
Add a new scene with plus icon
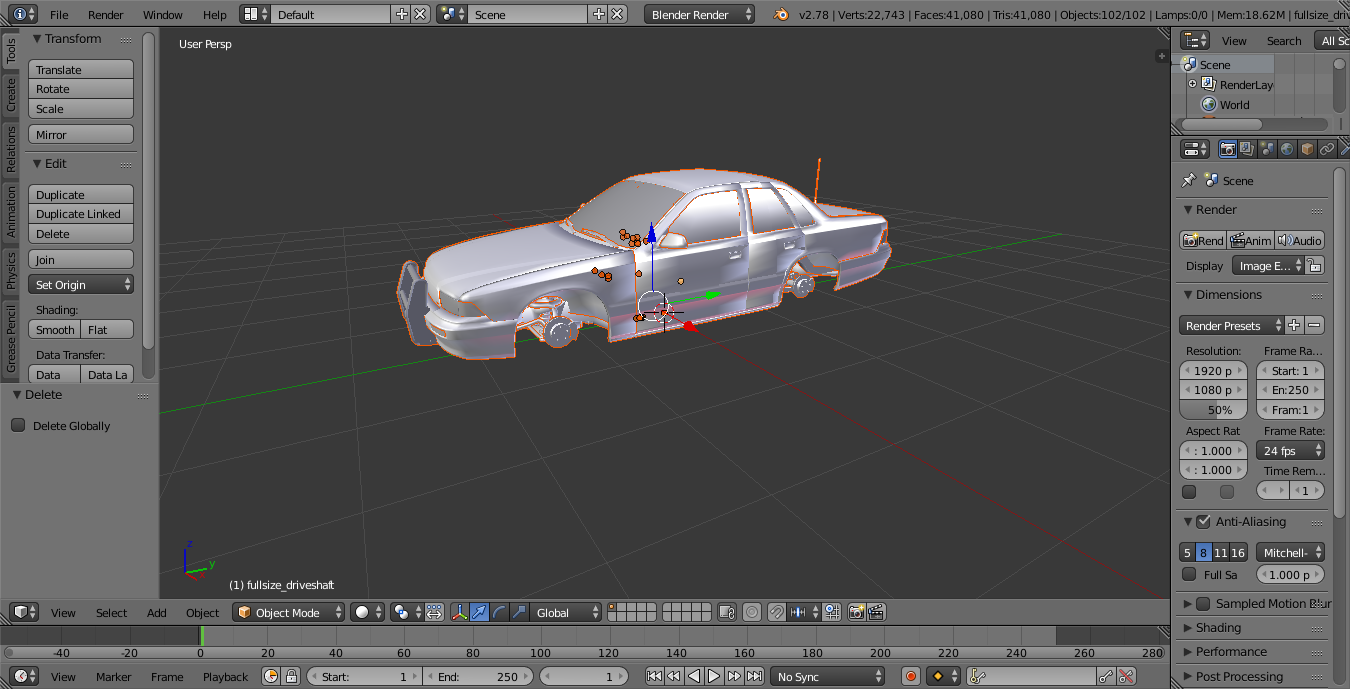pos(598,14)
